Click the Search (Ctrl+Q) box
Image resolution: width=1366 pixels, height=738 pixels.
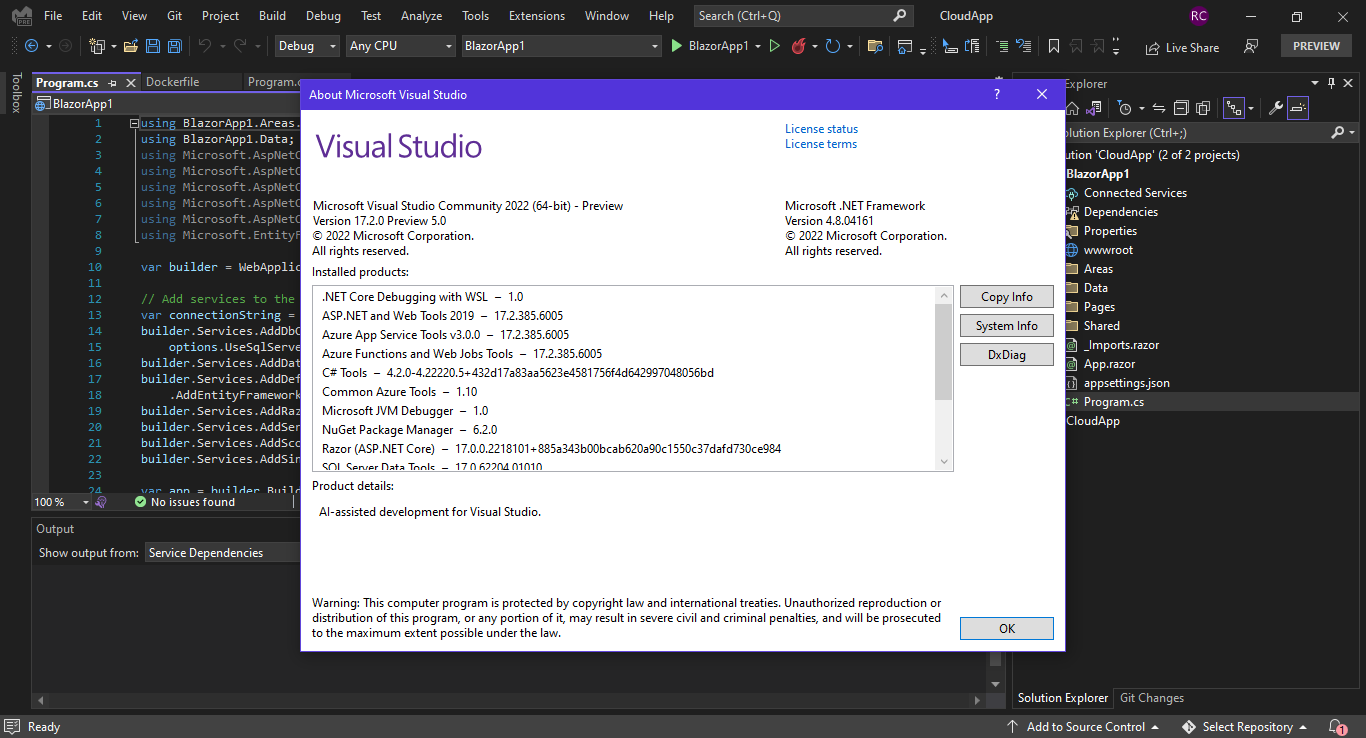tap(803, 16)
